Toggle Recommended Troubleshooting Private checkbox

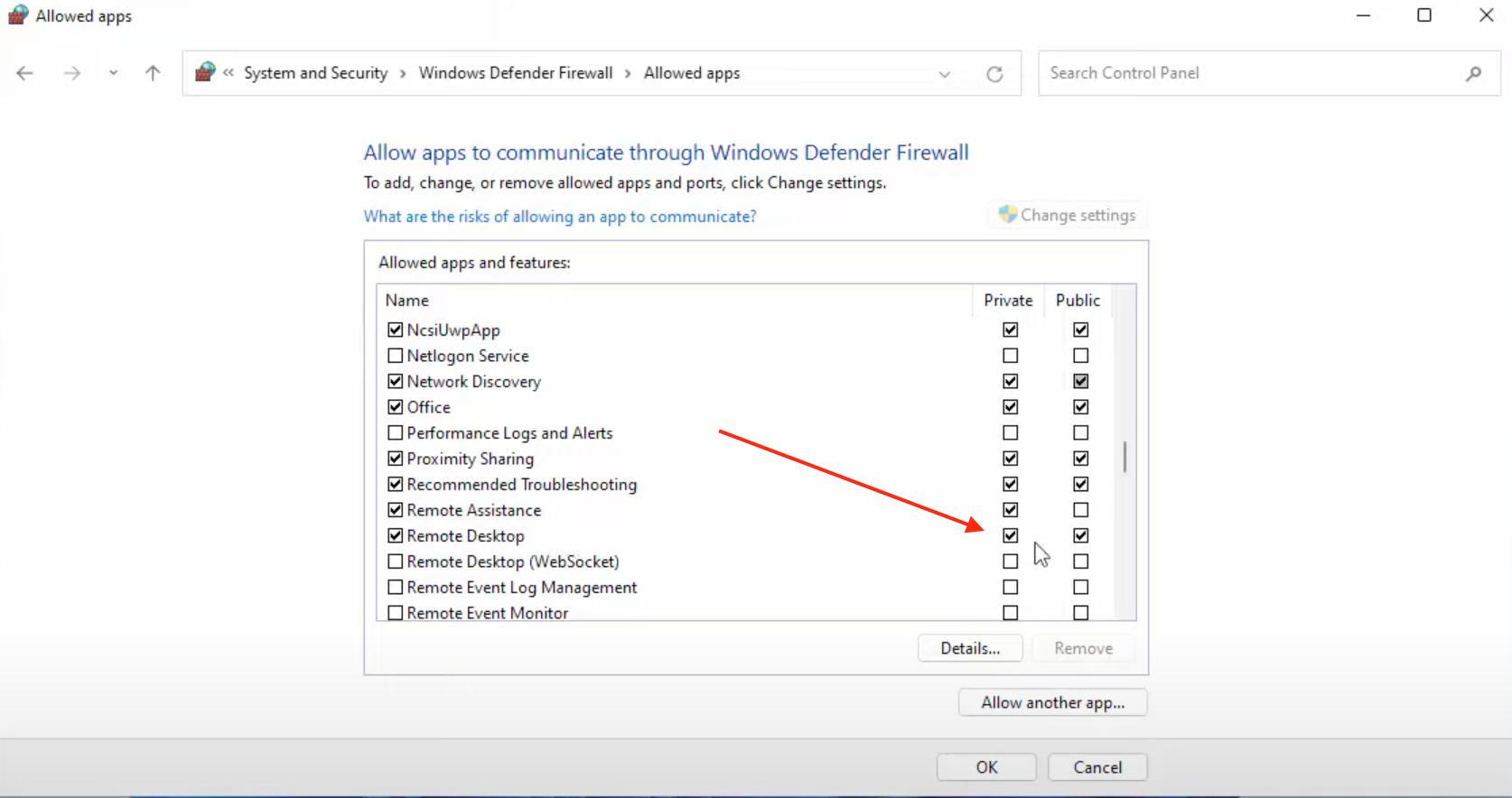[1011, 485]
